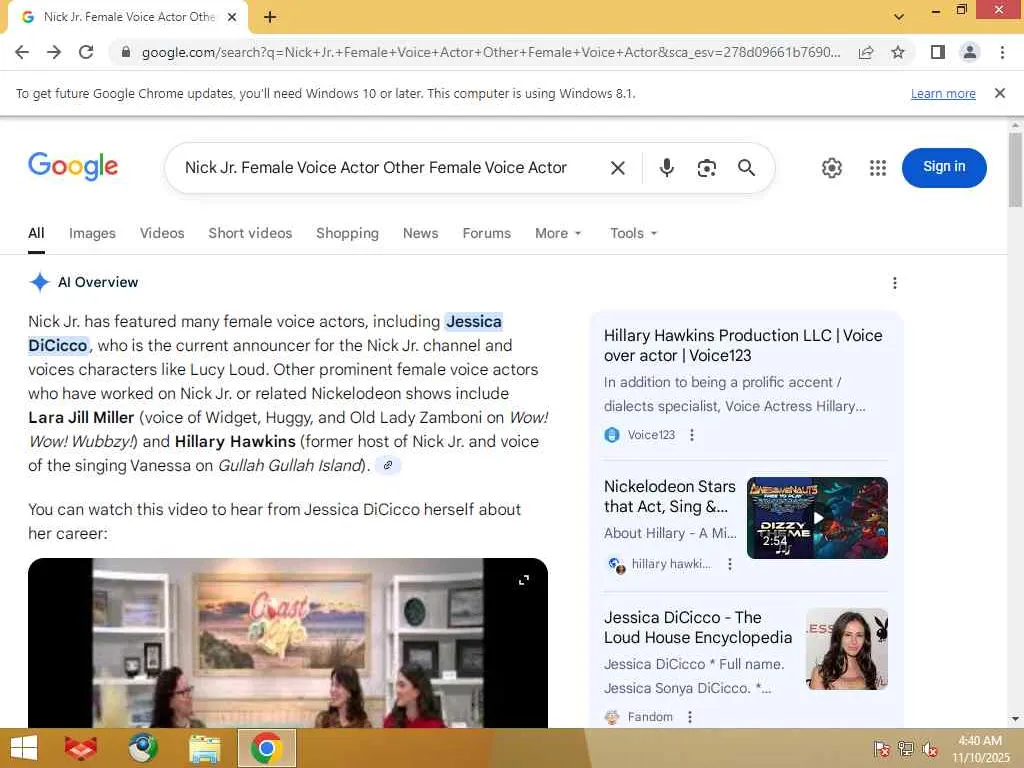Click the lock icon in the address bar
The height and width of the screenshot is (768, 1024).
[126, 52]
